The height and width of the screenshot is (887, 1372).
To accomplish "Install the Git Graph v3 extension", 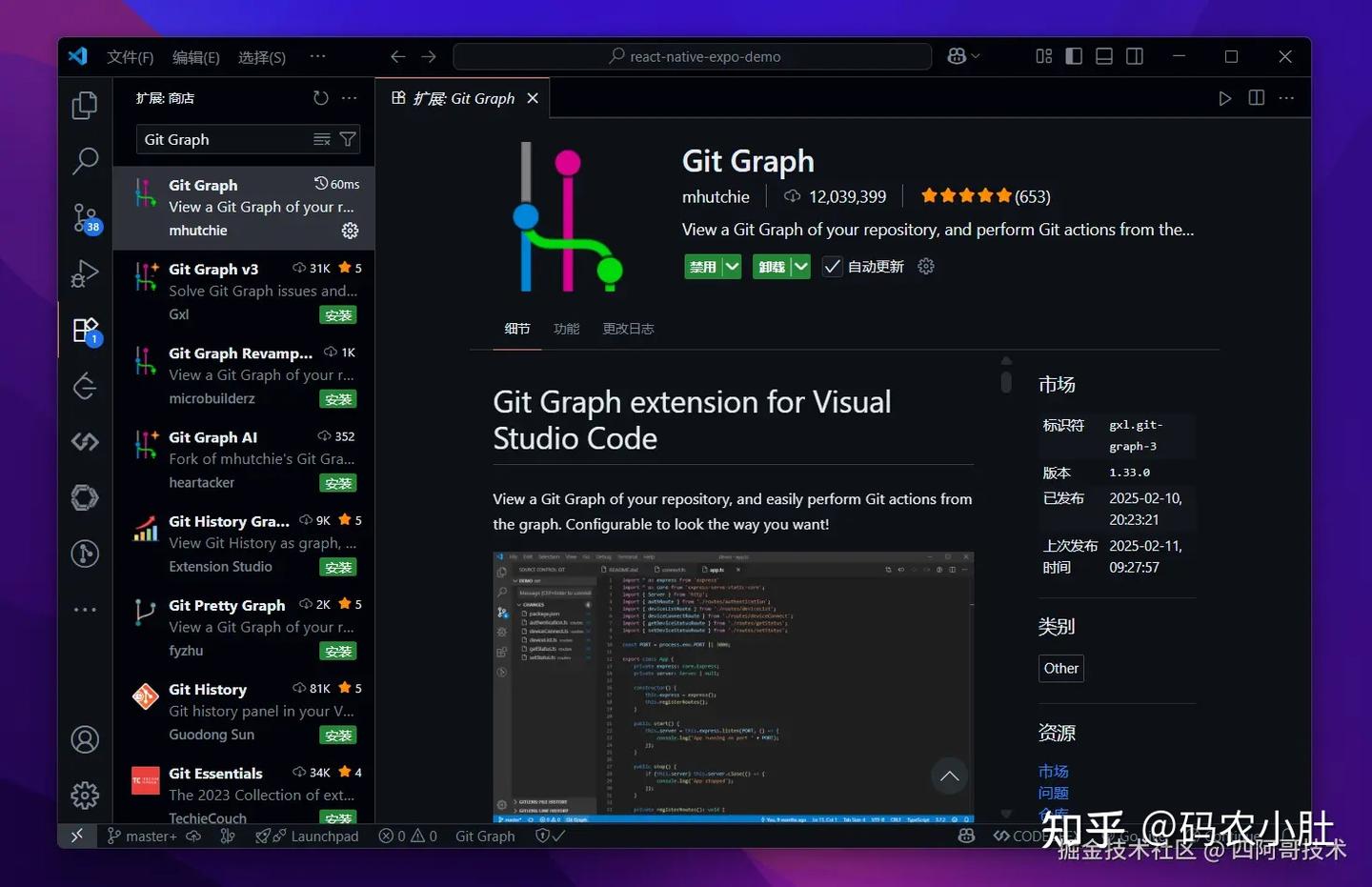I will 338,315.
